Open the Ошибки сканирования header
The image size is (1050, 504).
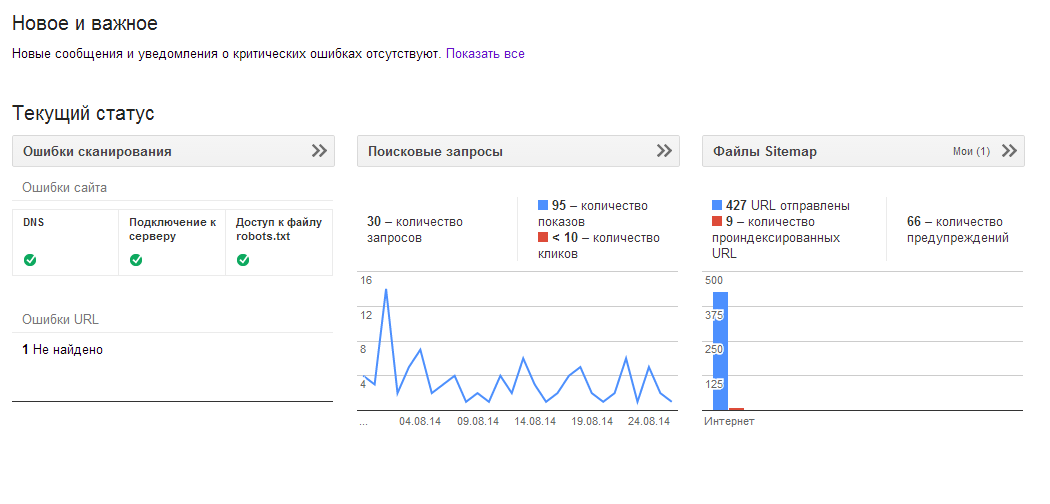[97, 151]
